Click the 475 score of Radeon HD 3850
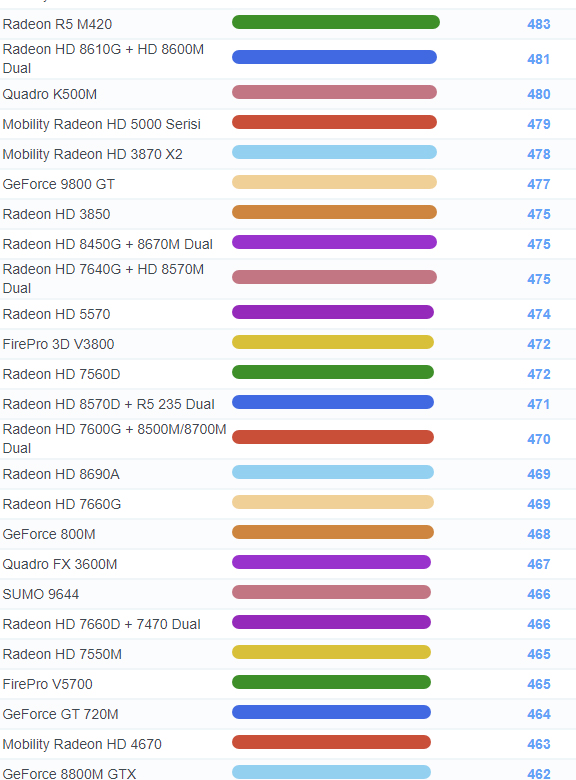 (539, 214)
